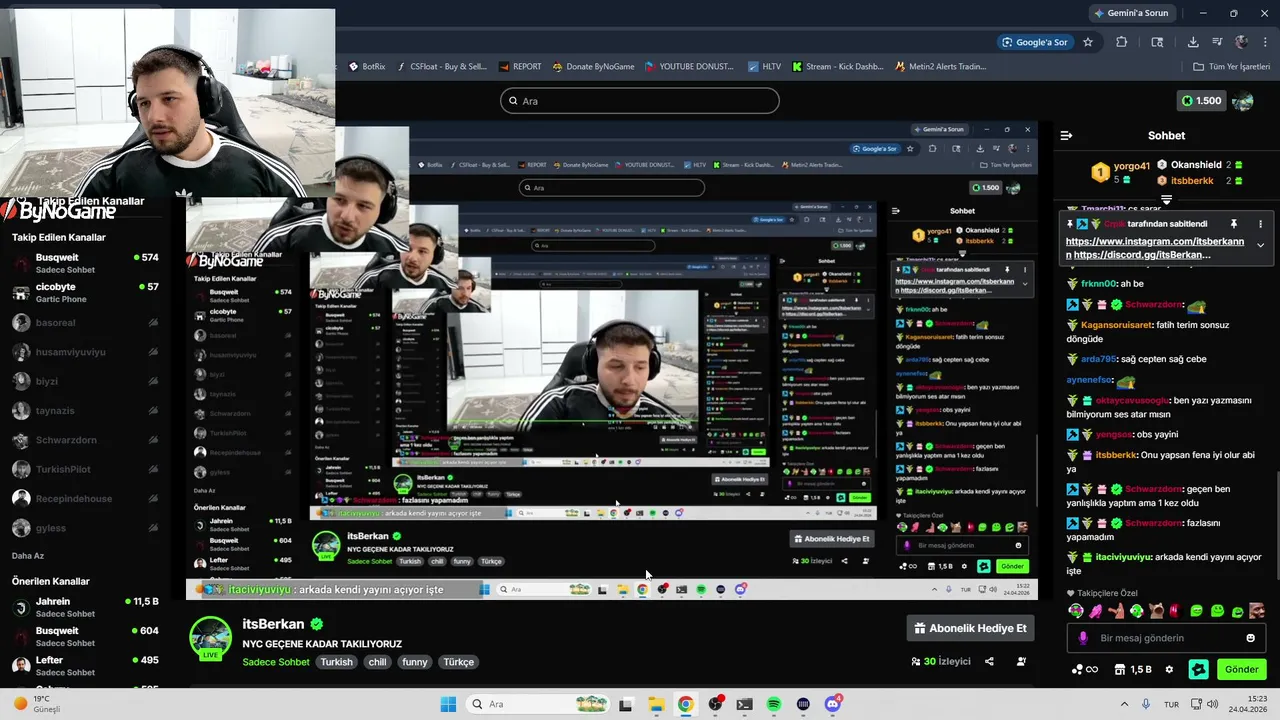Image resolution: width=1280 pixels, height=720 pixels.
Task: Expand the gift leaderboard arrow
Action: pos(1166,200)
